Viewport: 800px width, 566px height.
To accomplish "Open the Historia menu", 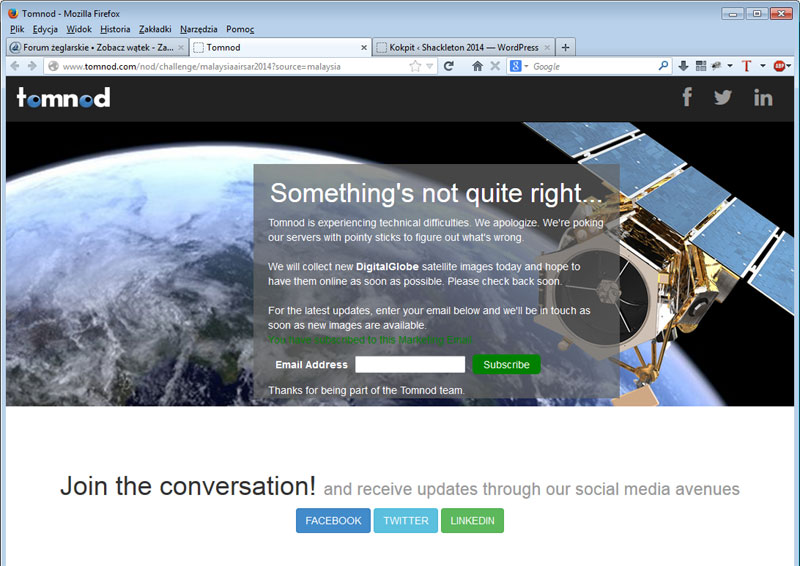I will pyautogui.click(x=115, y=29).
